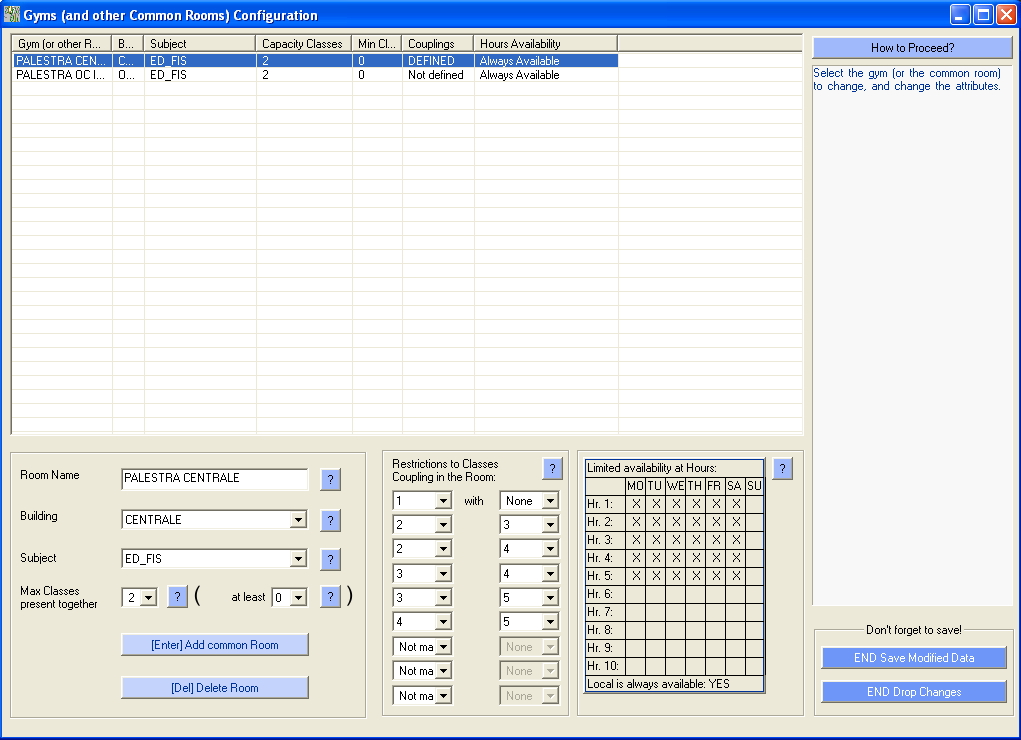Open first coupling dropdown showing 1

(x=443, y=501)
